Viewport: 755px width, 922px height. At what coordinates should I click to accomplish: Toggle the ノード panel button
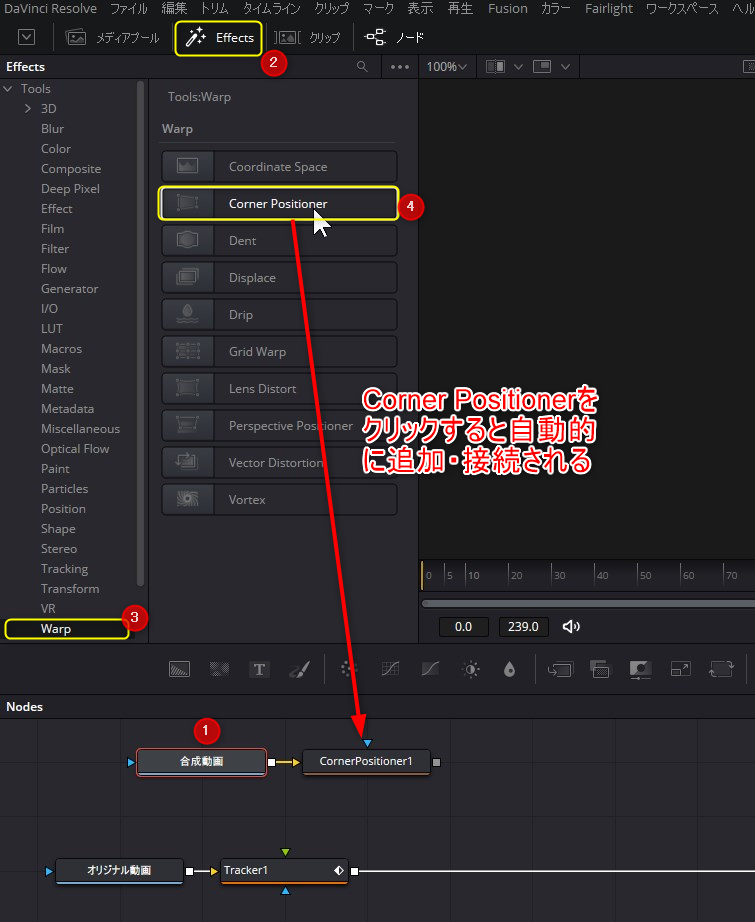[393, 38]
